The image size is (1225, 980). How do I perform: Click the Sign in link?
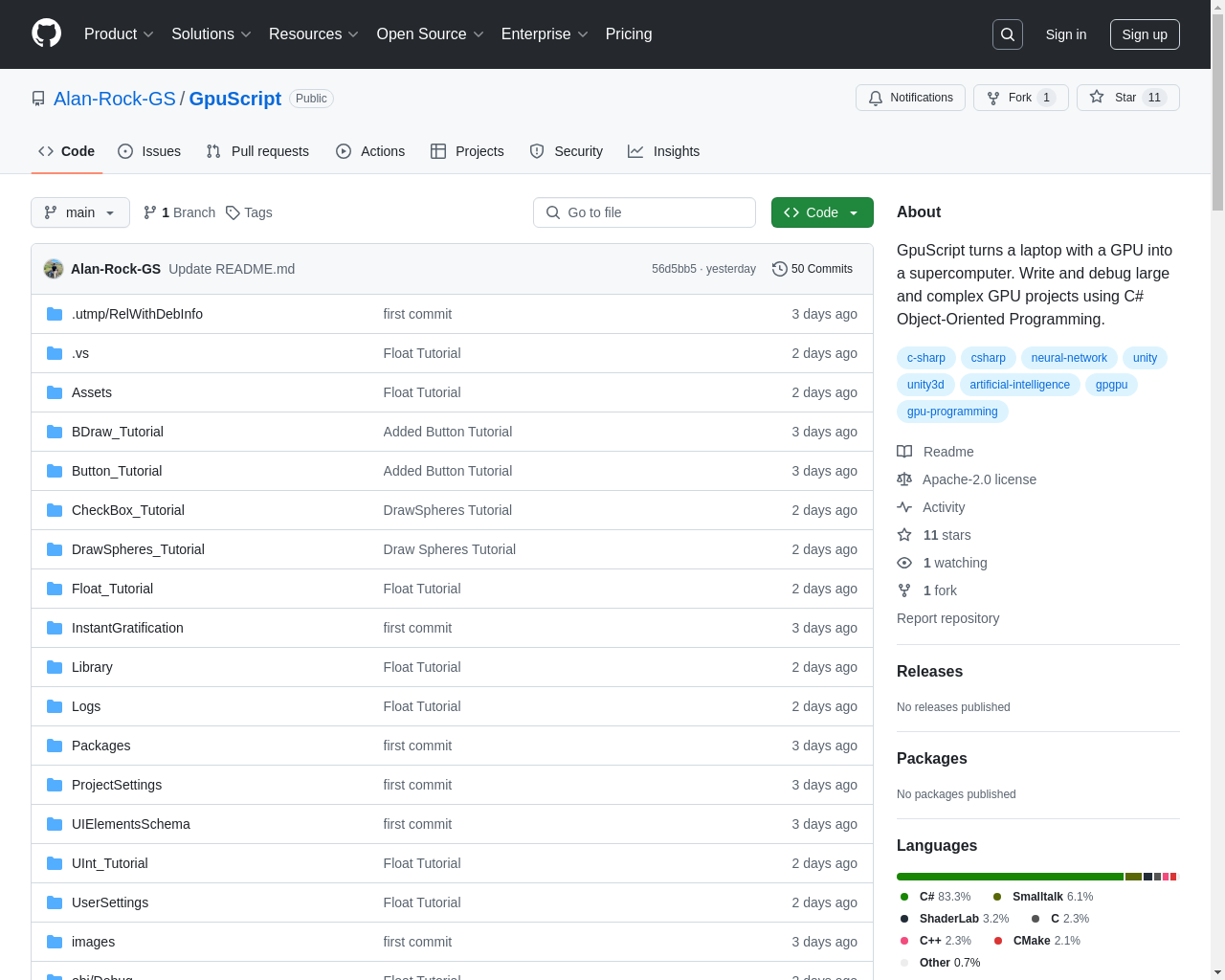[x=1066, y=34]
